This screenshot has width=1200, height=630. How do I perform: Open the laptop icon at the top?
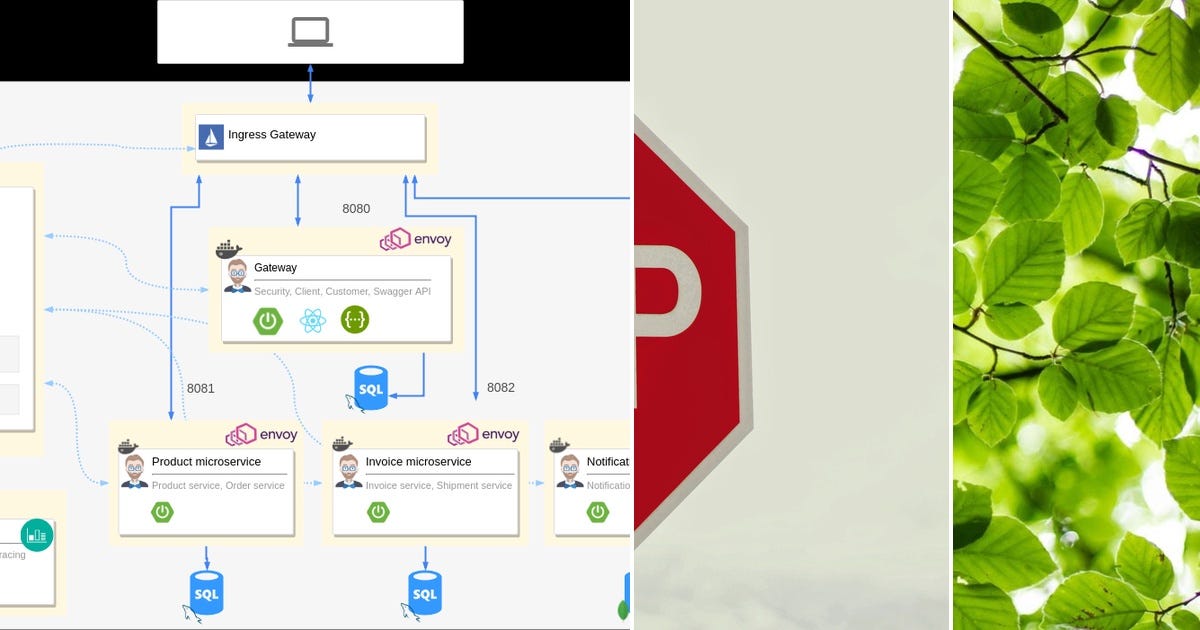point(309,30)
